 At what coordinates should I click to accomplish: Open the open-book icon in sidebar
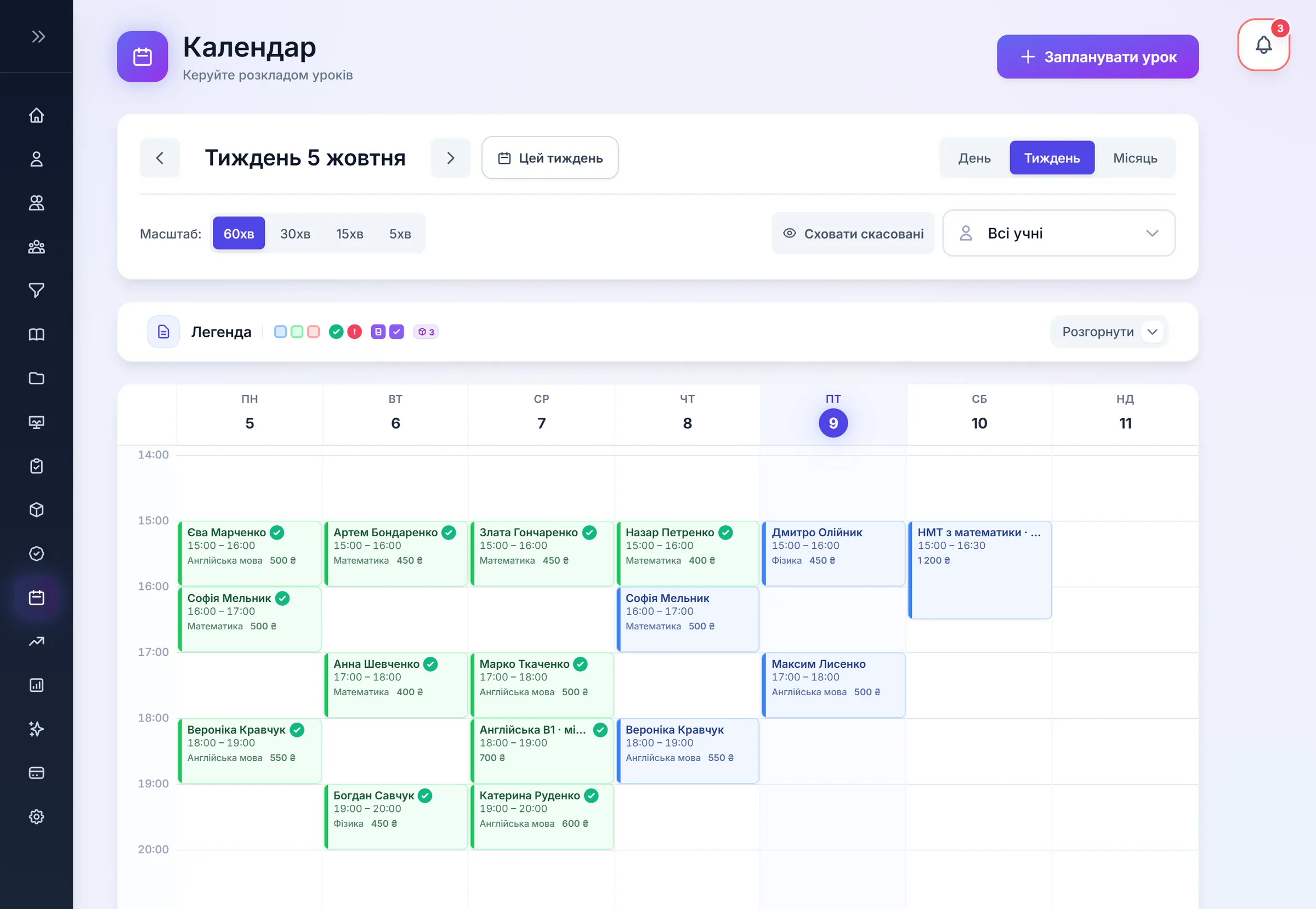pos(36,334)
